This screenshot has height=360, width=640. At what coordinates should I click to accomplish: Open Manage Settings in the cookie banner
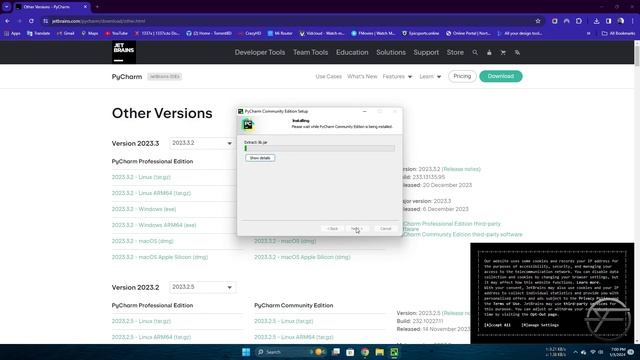click(540, 325)
